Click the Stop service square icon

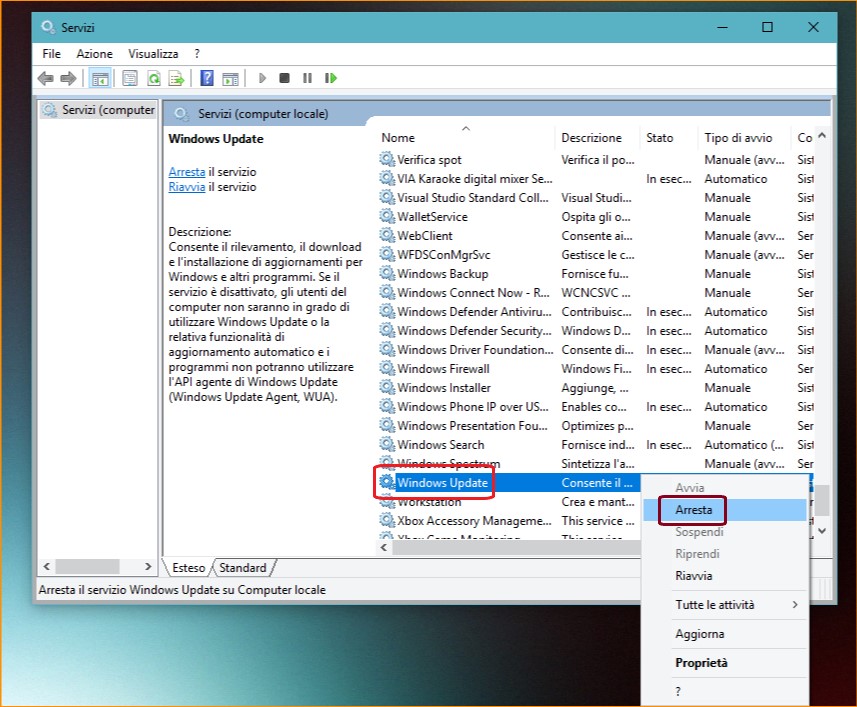coord(284,78)
